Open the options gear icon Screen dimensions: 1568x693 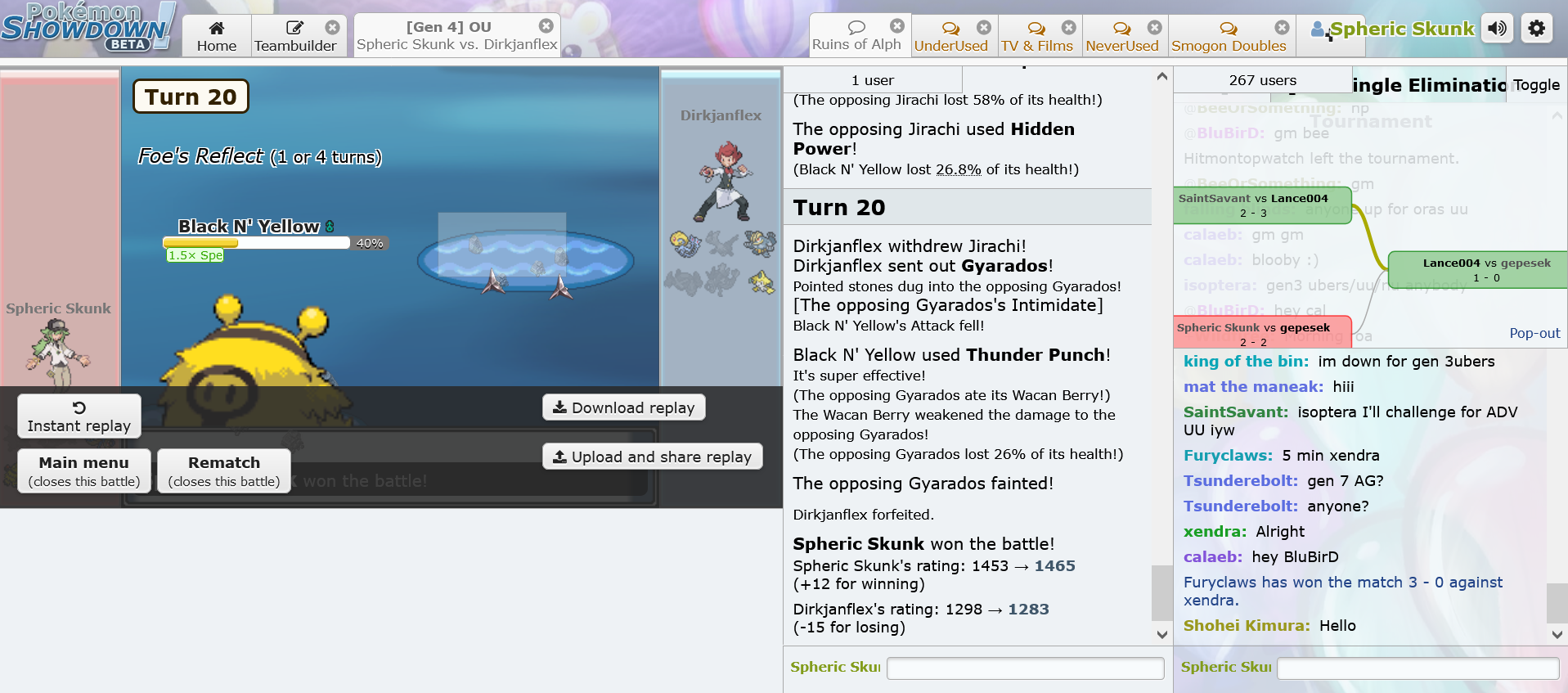[1537, 29]
